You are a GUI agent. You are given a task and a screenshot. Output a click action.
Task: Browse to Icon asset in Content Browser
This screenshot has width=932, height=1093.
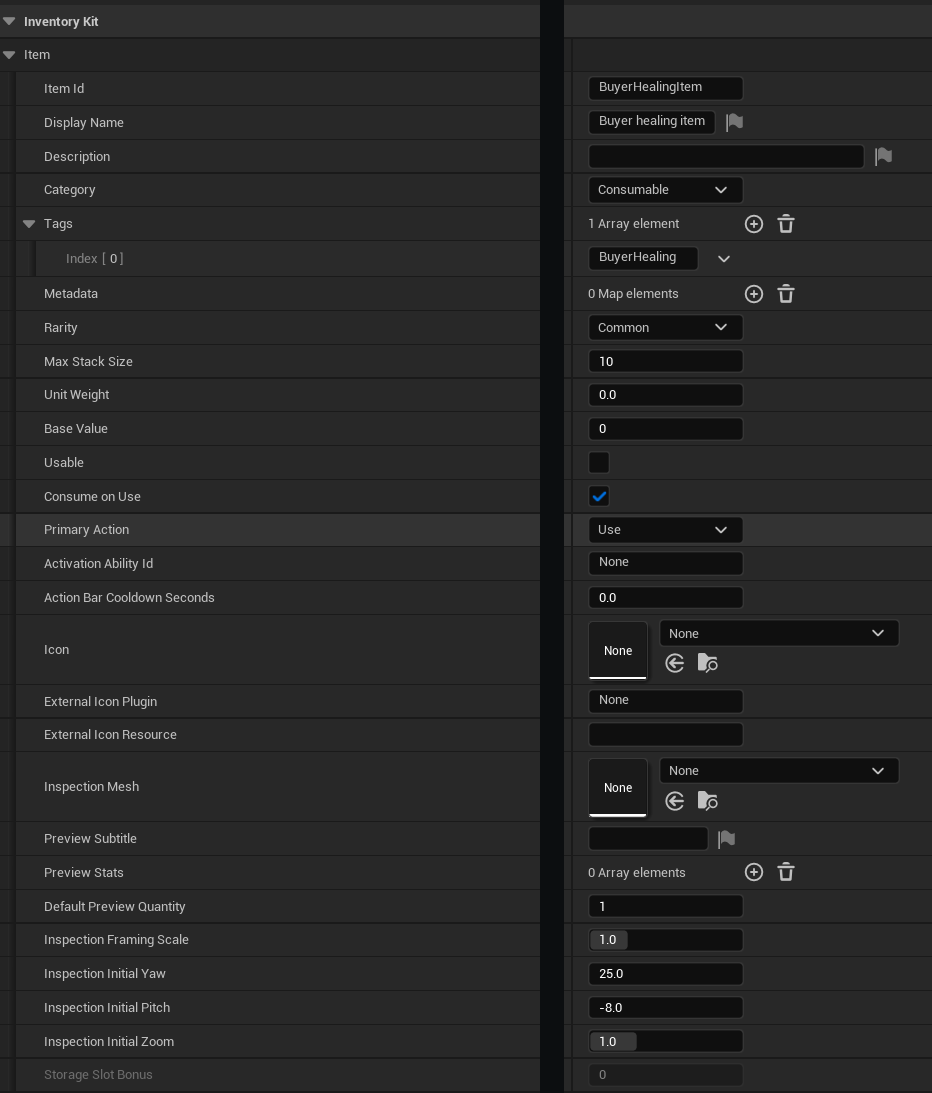[x=708, y=663]
